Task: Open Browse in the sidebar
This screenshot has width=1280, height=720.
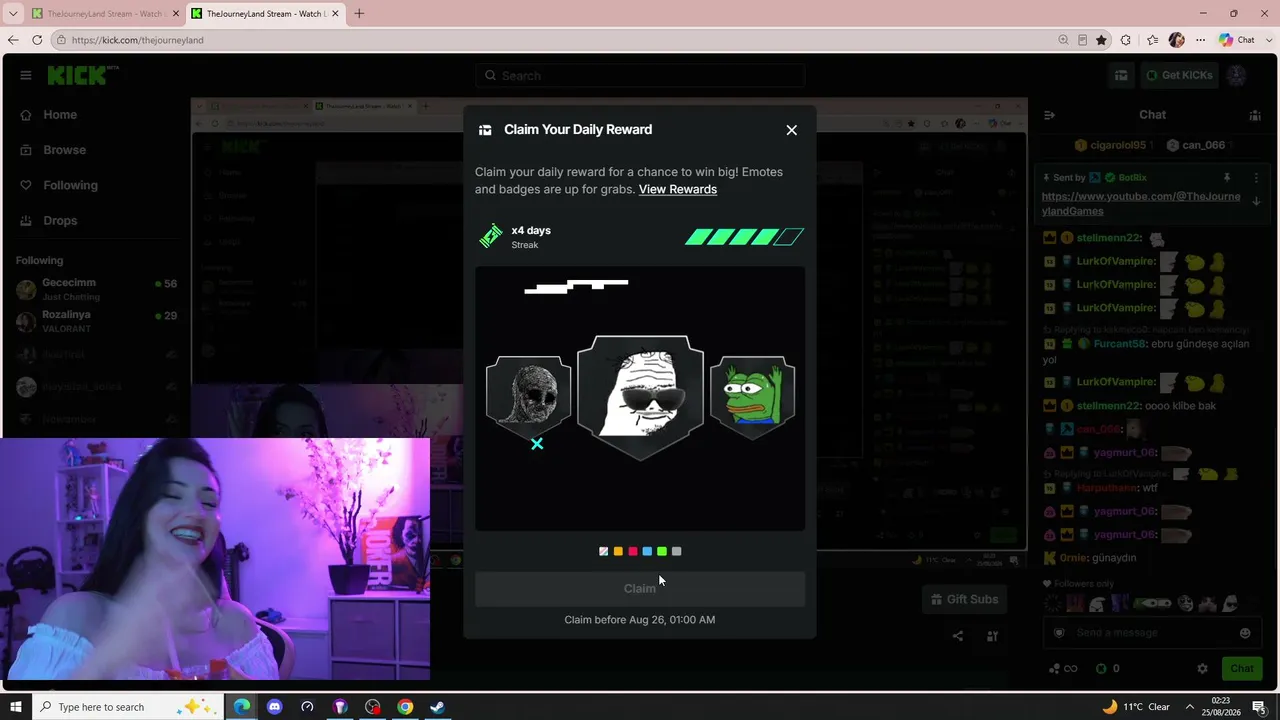Action: pyautogui.click(x=64, y=150)
